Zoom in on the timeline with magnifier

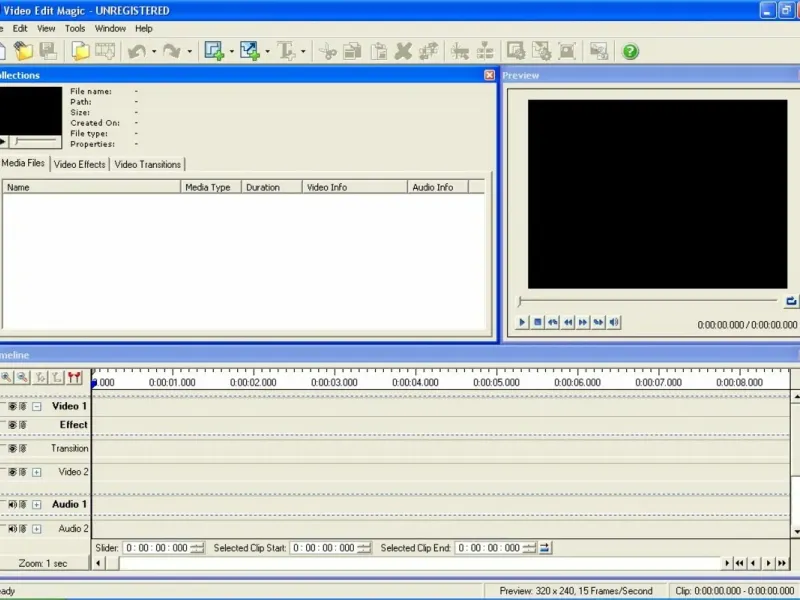(7, 378)
